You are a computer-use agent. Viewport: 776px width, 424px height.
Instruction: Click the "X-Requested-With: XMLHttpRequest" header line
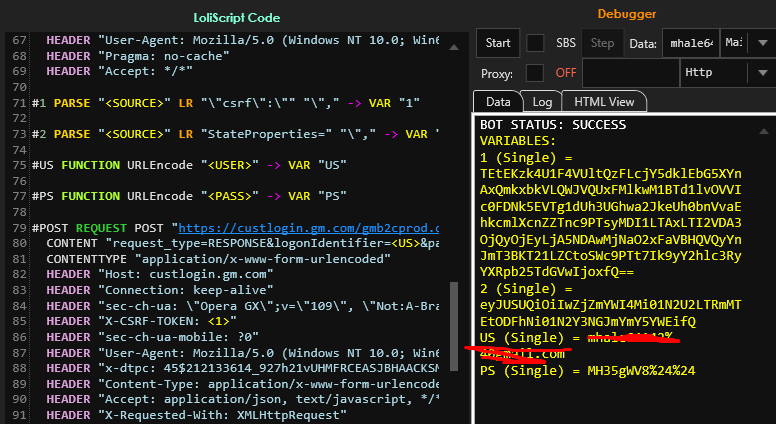tap(196, 416)
